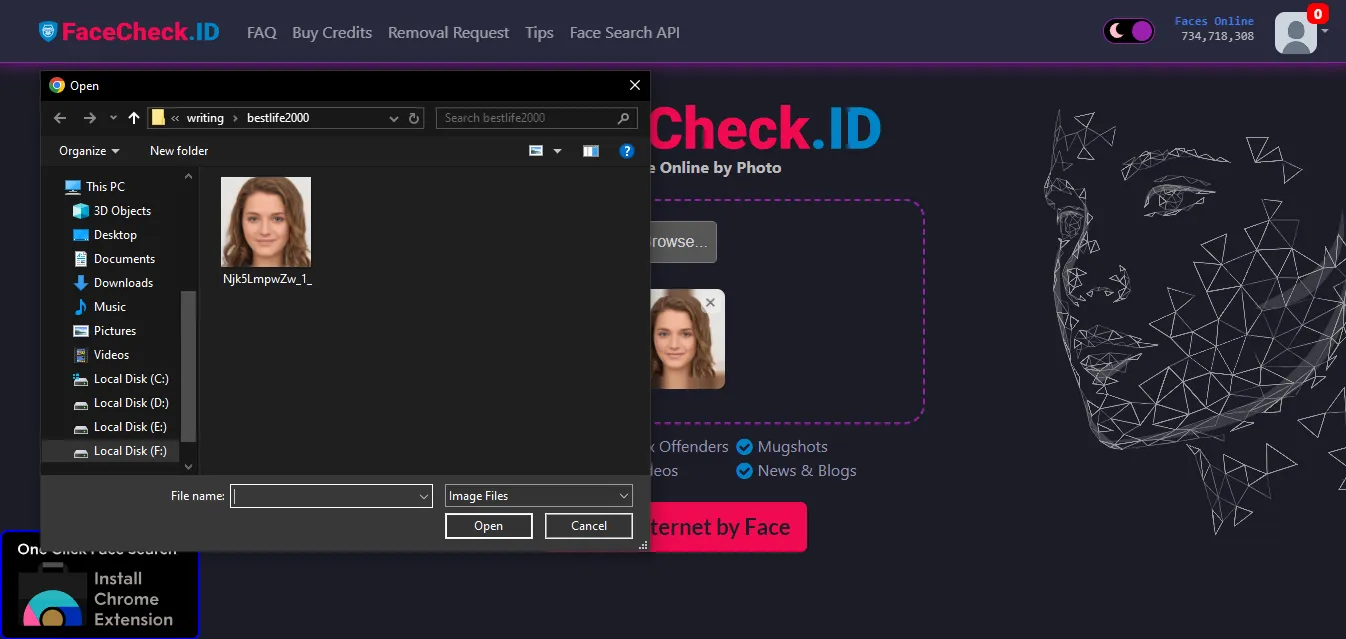Select the Njk5LmpwZw_1_ image thumbnail
This screenshot has width=1346, height=639.
coord(265,221)
